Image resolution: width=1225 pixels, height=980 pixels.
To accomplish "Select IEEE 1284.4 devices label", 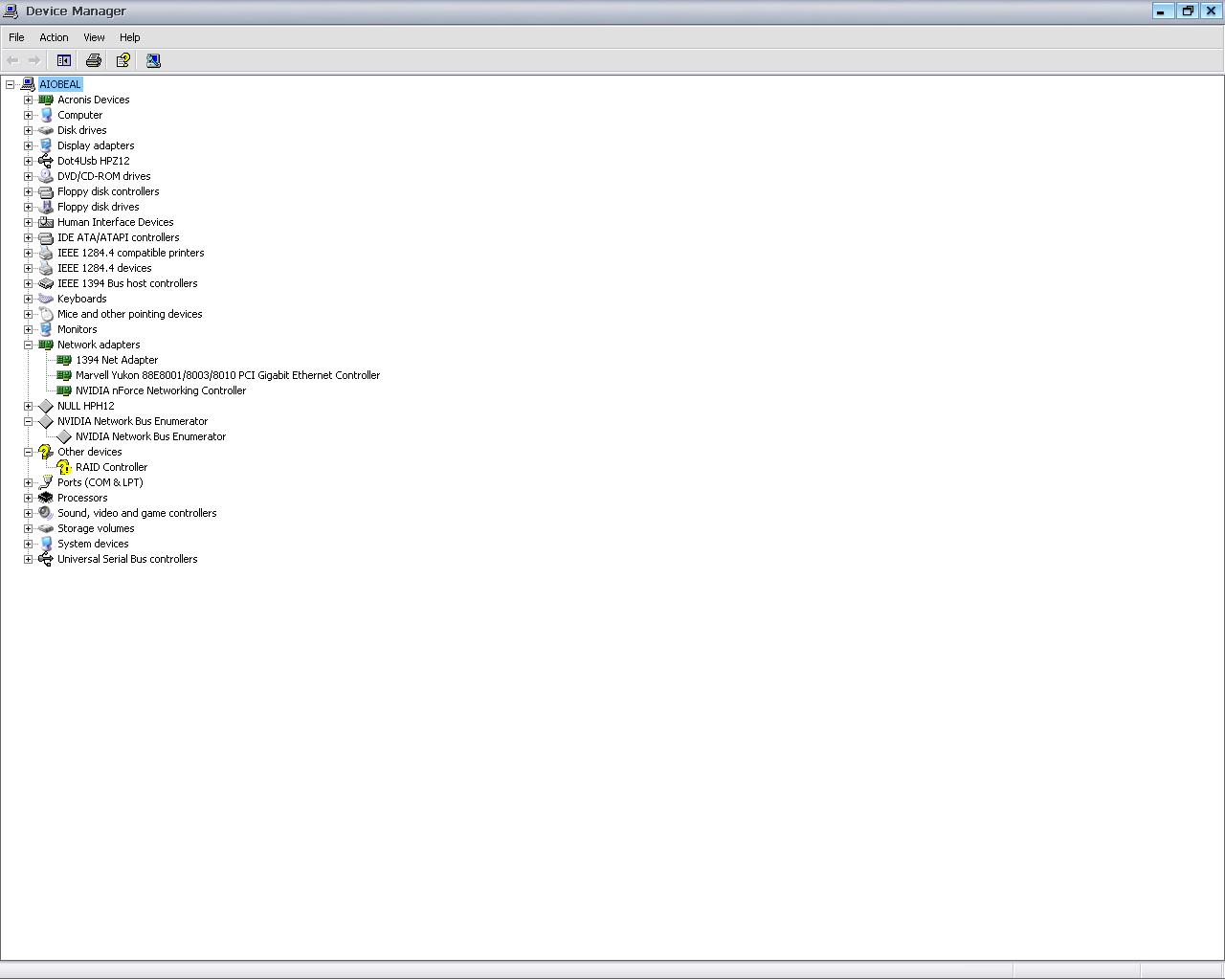I will pyautogui.click(x=104, y=268).
